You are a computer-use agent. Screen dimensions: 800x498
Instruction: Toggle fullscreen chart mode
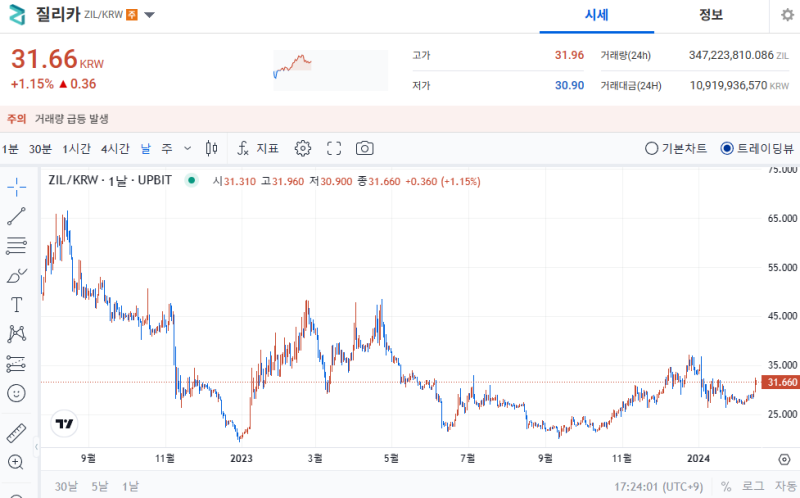[x=334, y=148]
